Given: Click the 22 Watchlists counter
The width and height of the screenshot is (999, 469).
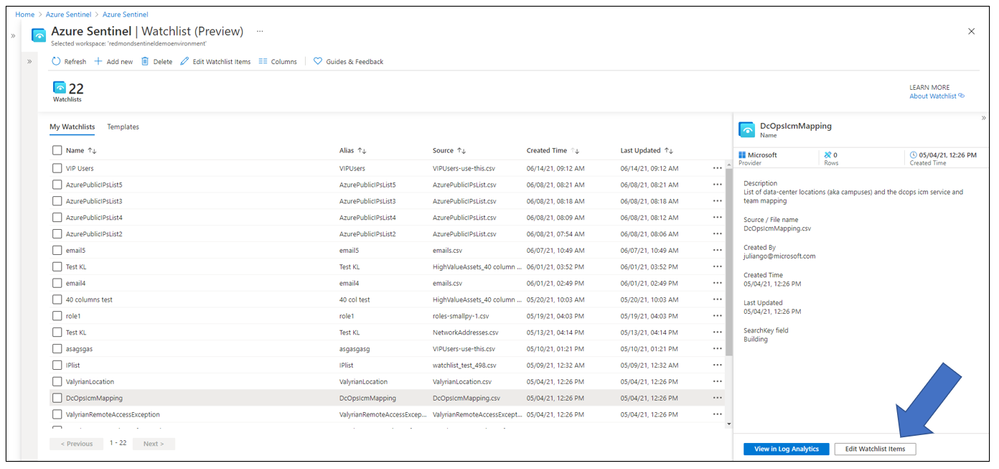Looking at the screenshot, I should 68,92.
